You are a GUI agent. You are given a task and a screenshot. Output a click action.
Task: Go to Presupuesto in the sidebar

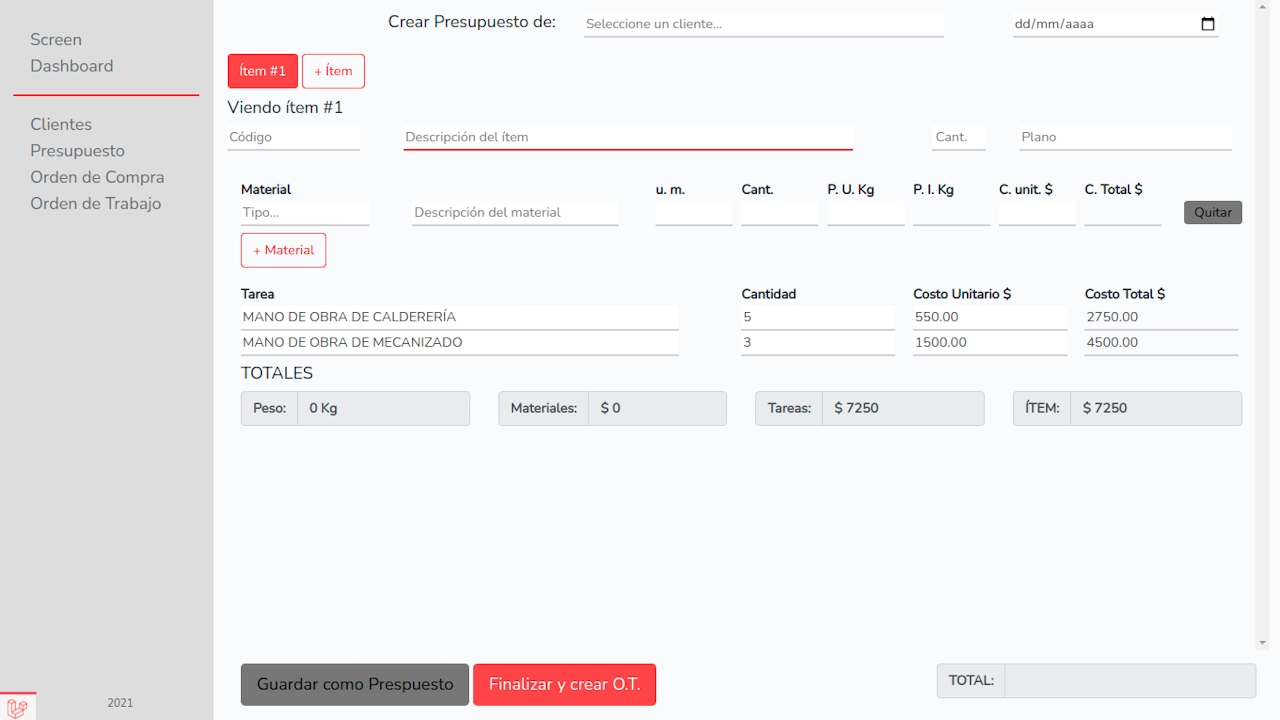click(77, 151)
